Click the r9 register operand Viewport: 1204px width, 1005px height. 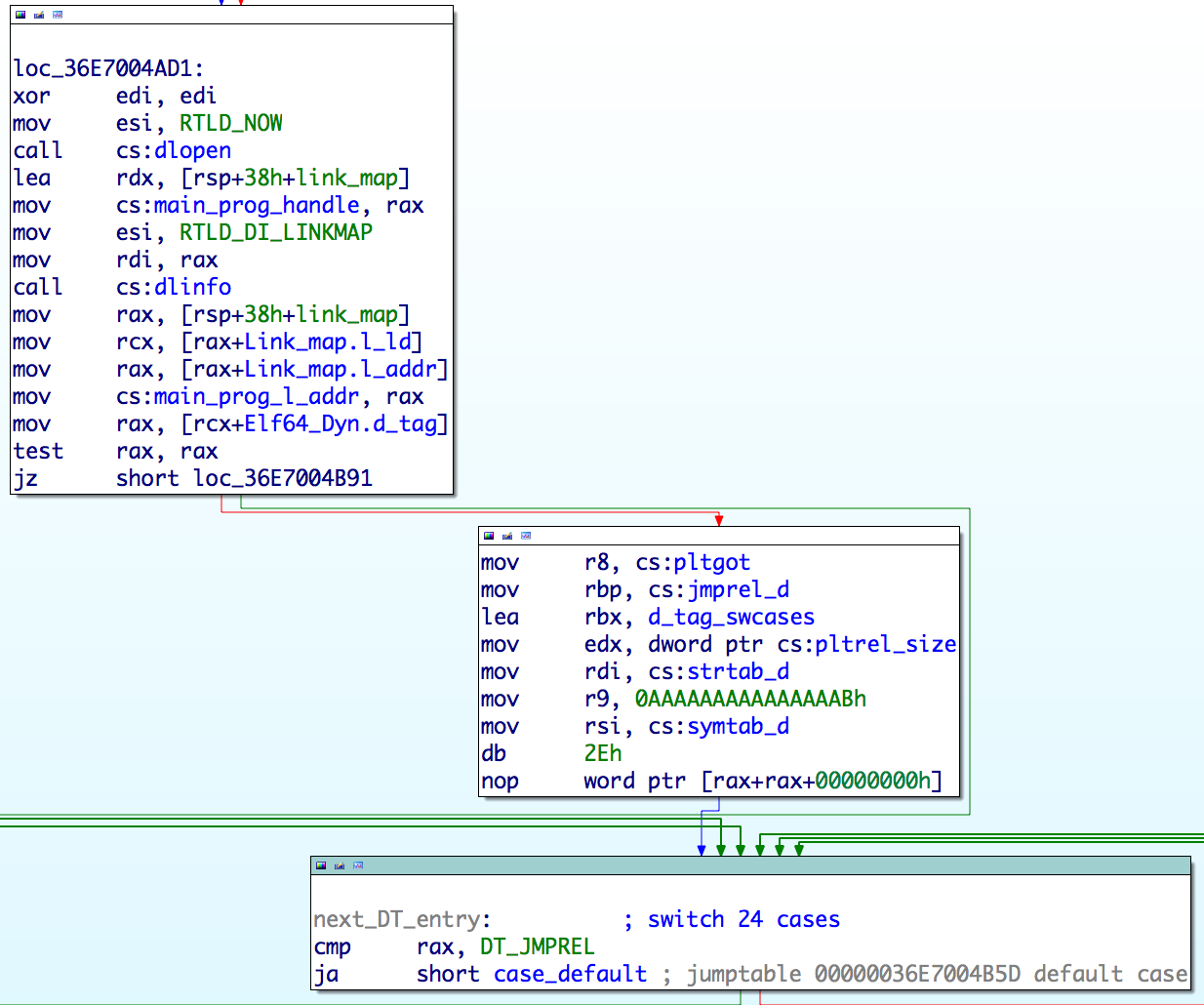[x=596, y=699]
